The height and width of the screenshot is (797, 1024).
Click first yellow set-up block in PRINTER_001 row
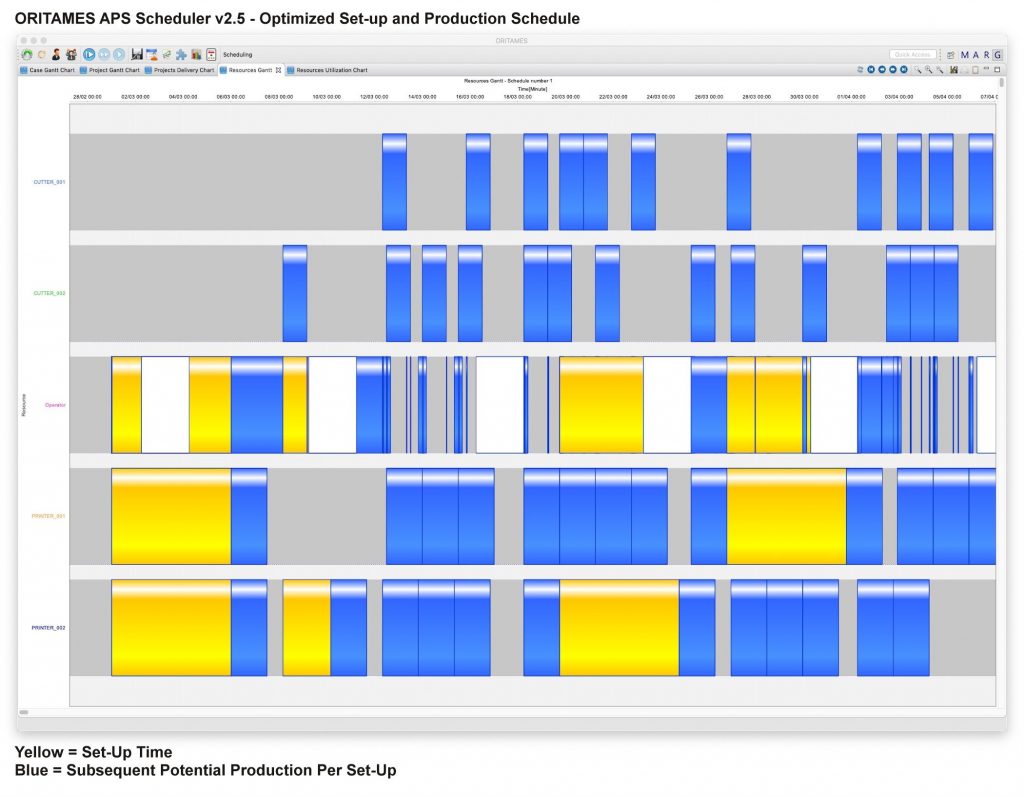click(x=171, y=516)
